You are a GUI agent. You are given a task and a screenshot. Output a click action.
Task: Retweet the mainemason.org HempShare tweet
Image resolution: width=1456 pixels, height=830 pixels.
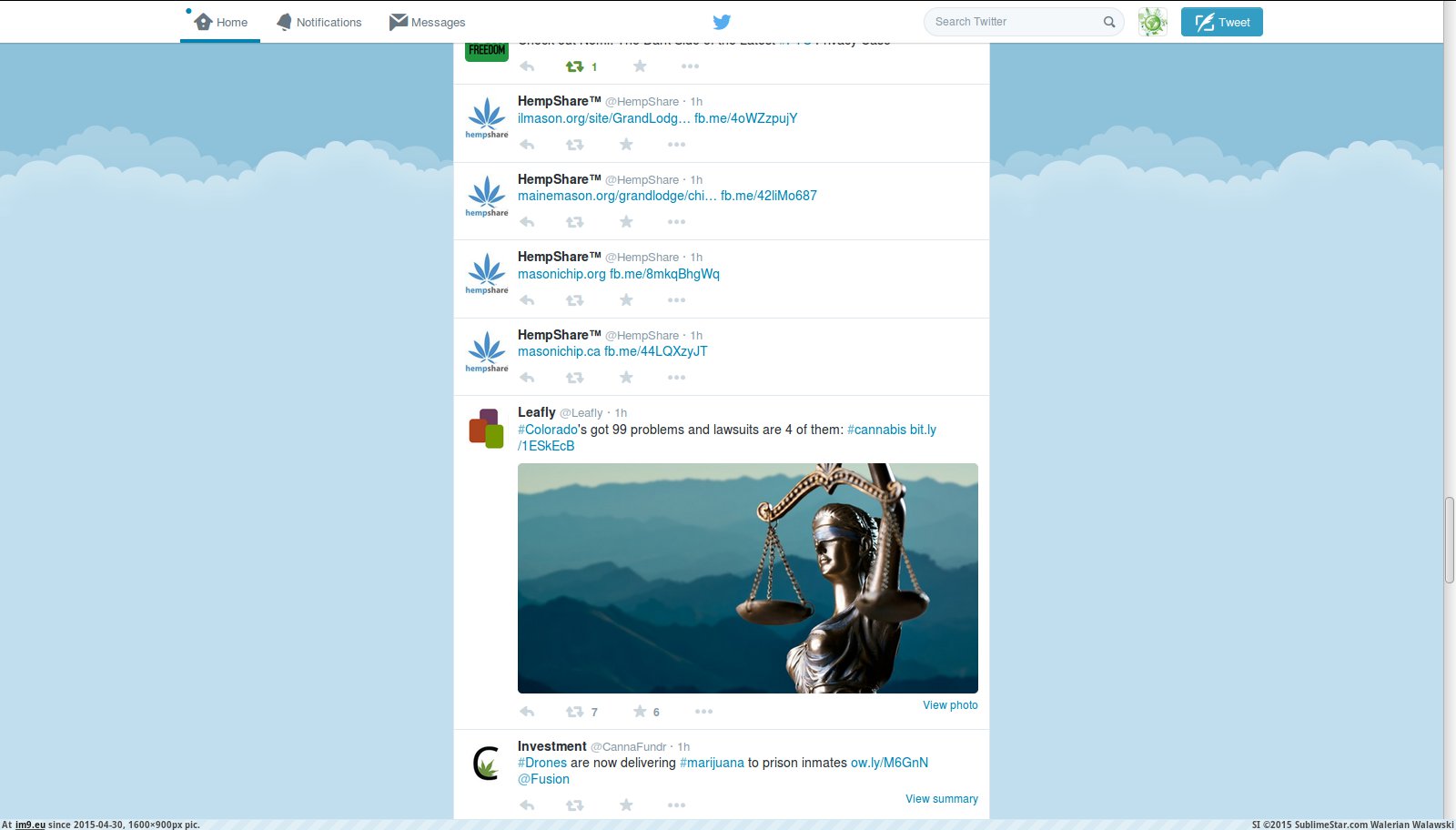coord(575,222)
